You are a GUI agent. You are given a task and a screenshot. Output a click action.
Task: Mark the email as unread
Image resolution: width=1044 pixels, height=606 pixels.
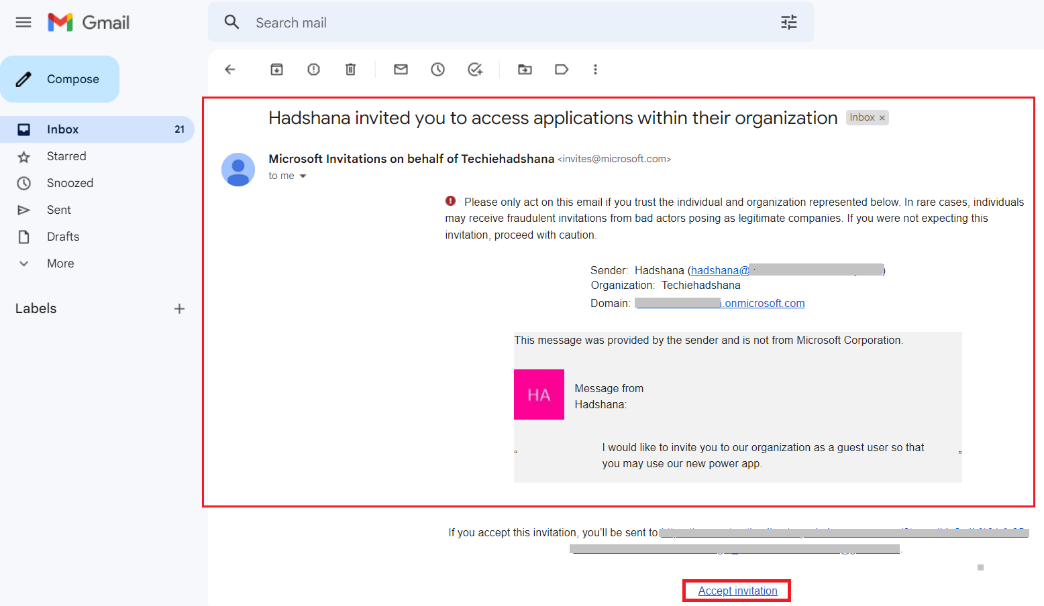400,69
